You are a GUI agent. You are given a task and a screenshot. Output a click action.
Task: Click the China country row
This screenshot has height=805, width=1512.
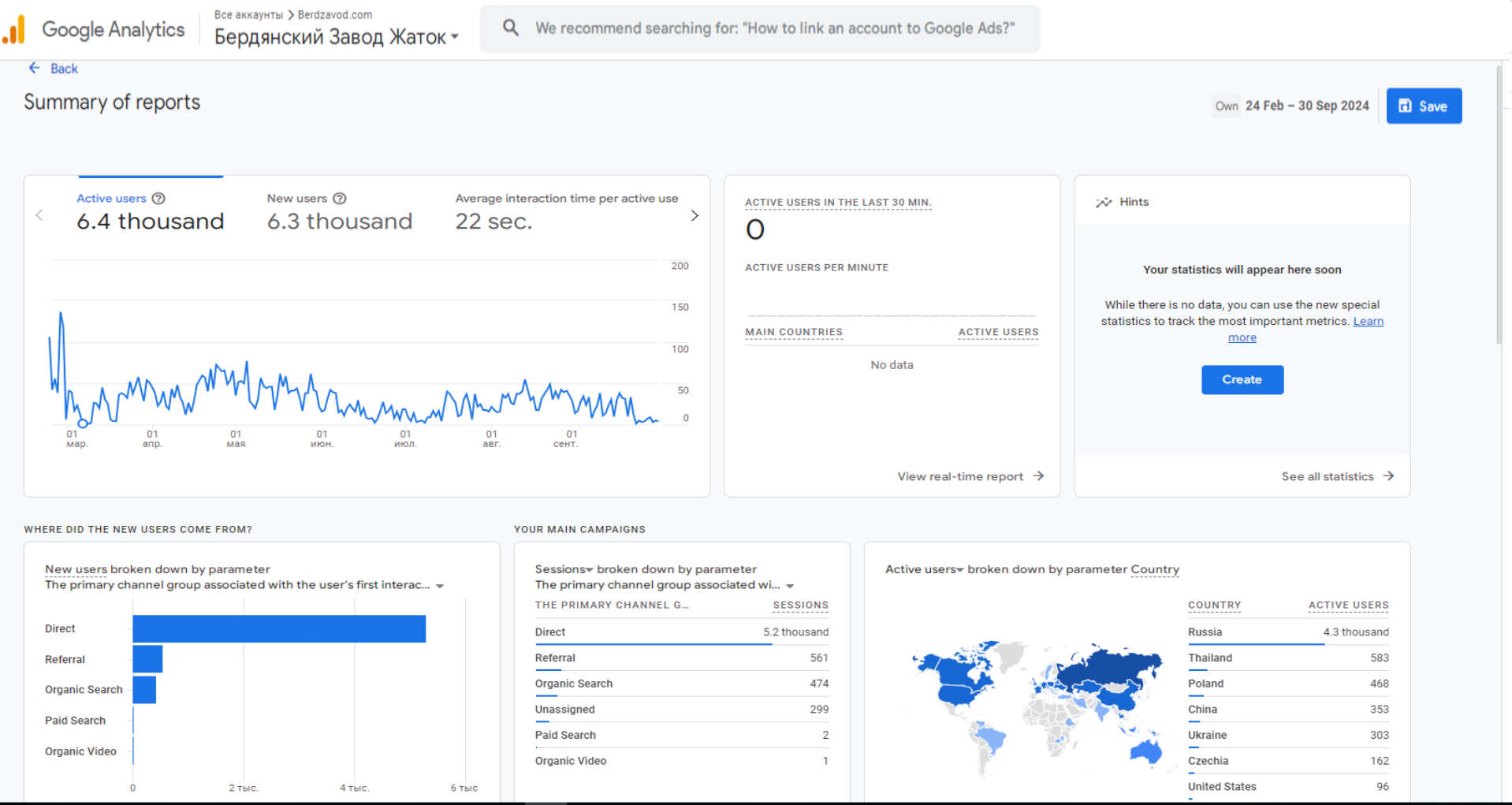pos(1288,710)
